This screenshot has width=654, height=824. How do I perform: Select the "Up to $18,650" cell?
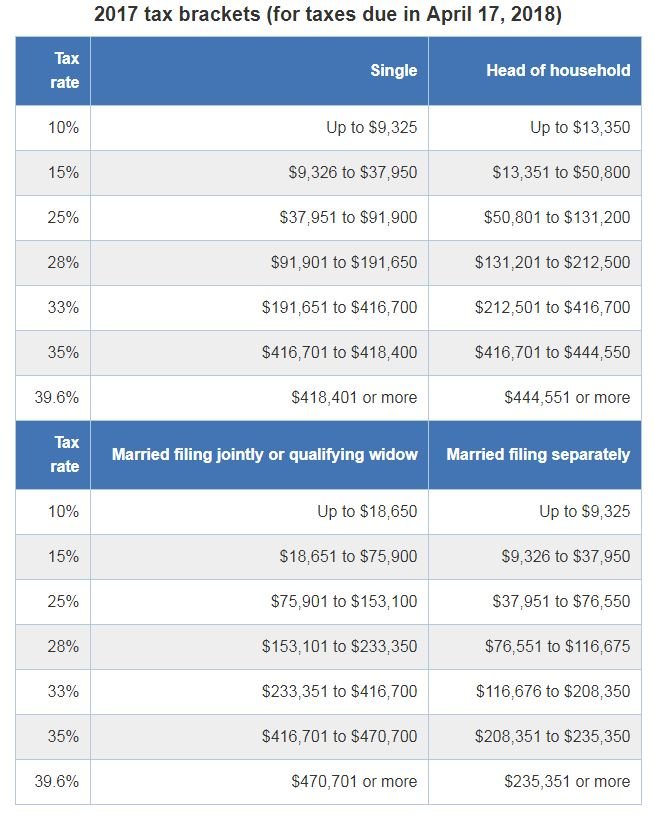[367, 511]
